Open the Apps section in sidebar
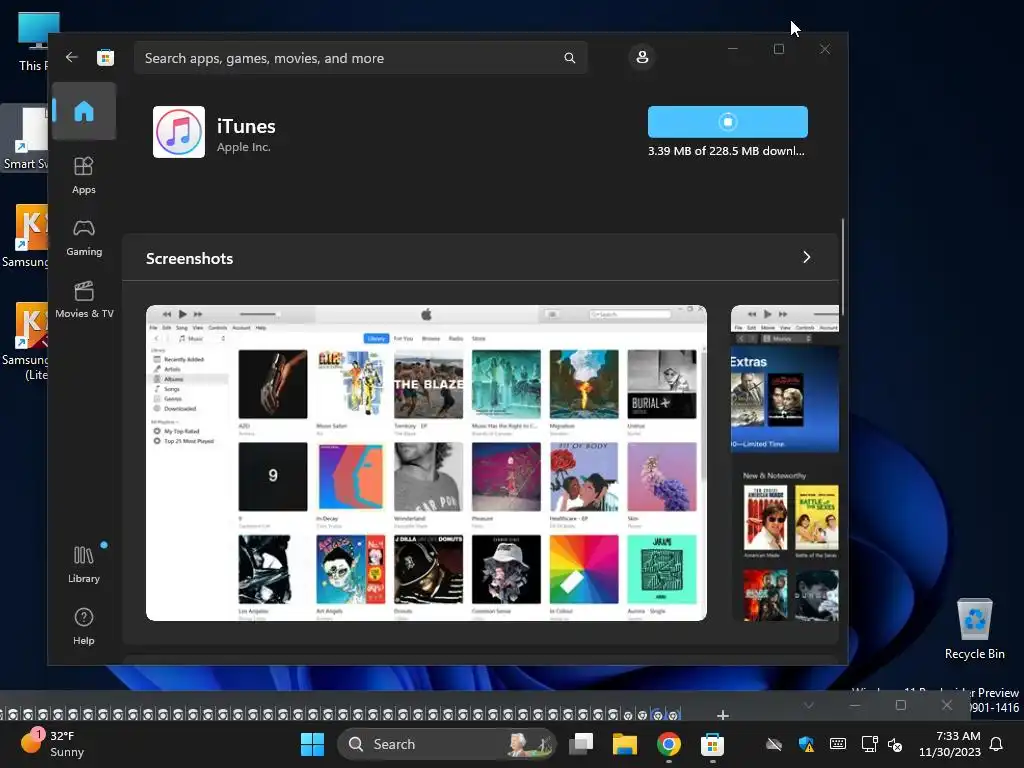The height and width of the screenshot is (768, 1024). coord(84,176)
